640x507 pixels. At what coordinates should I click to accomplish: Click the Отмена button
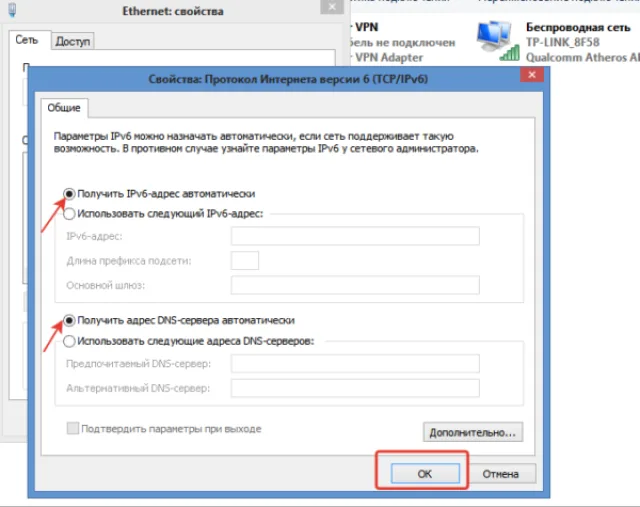(500, 474)
